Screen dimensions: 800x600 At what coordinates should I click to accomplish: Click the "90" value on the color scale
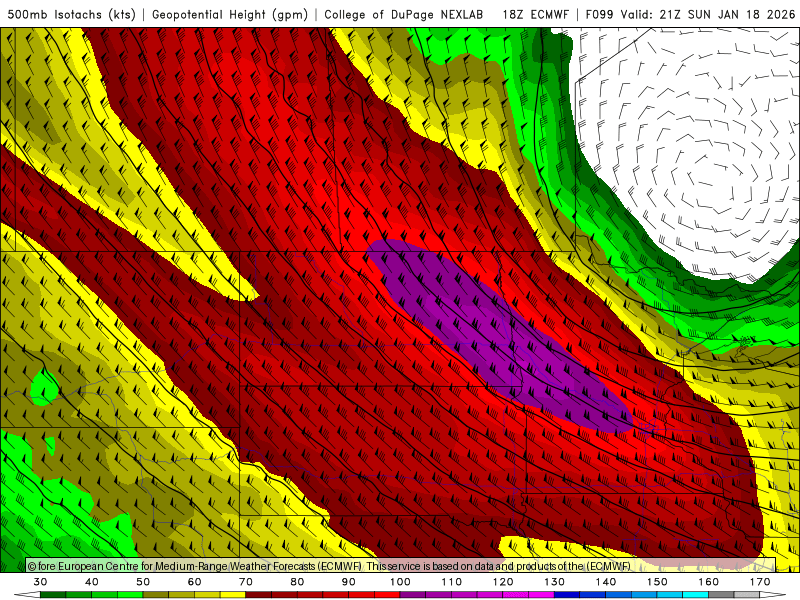point(348,582)
